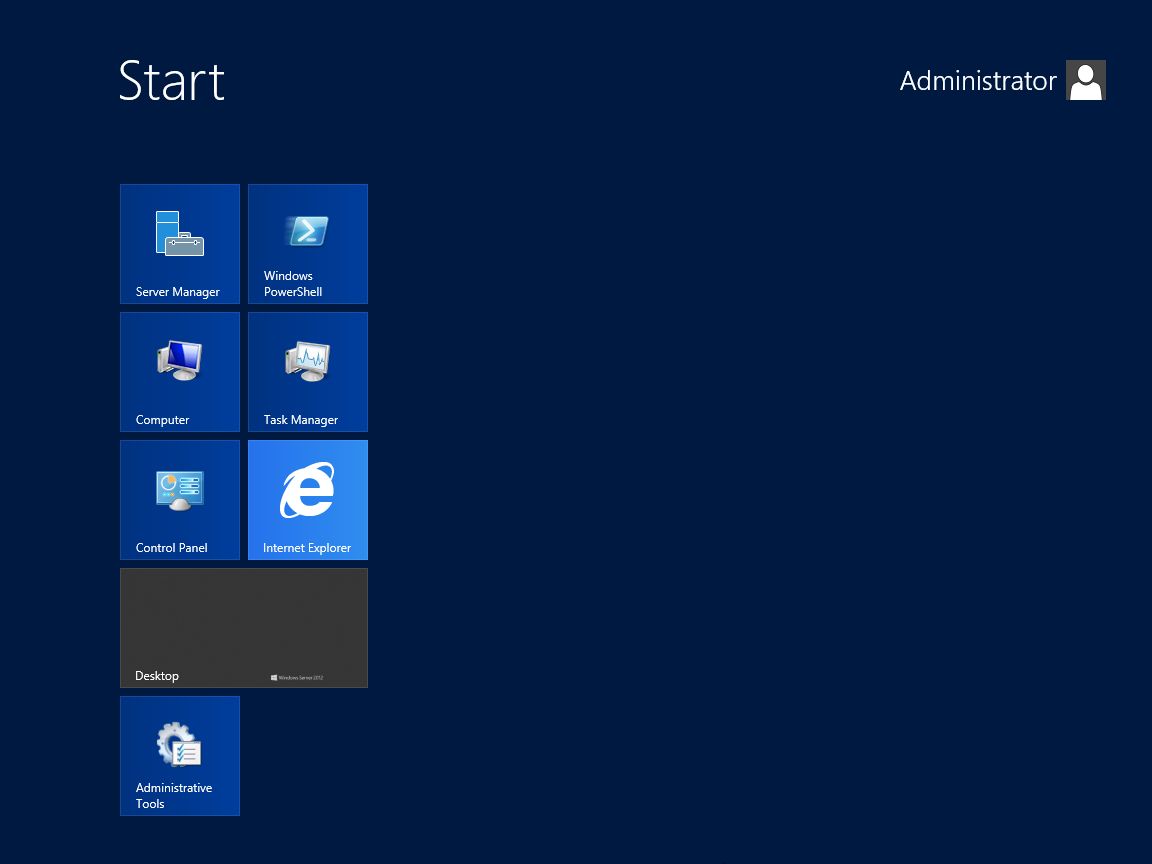Click the Windows PowerShell tile text
1152x864 pixels.
pyautogui.click(x=293, y=284)
